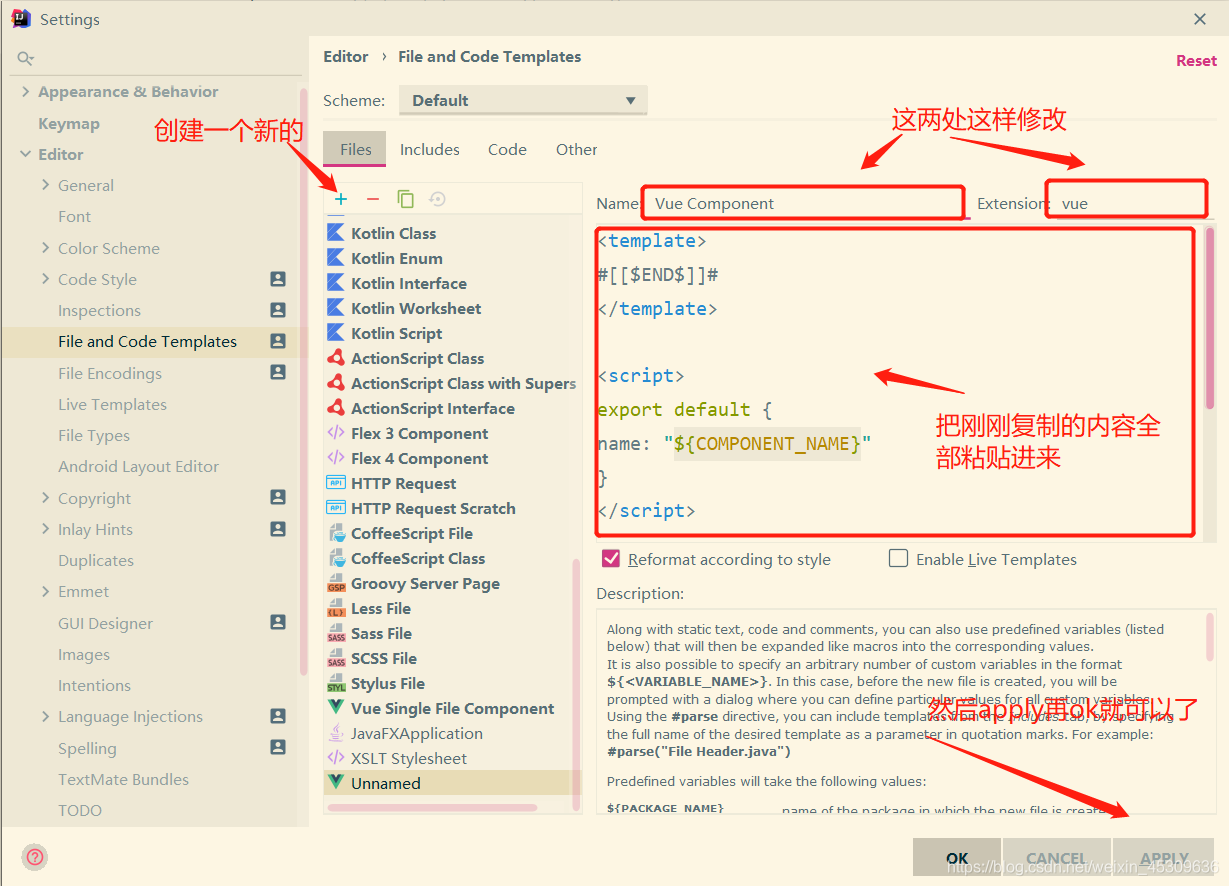Screen dimensions: 1229x886
Task: Expand the Copyright node
Action: (x=46, y=498)
